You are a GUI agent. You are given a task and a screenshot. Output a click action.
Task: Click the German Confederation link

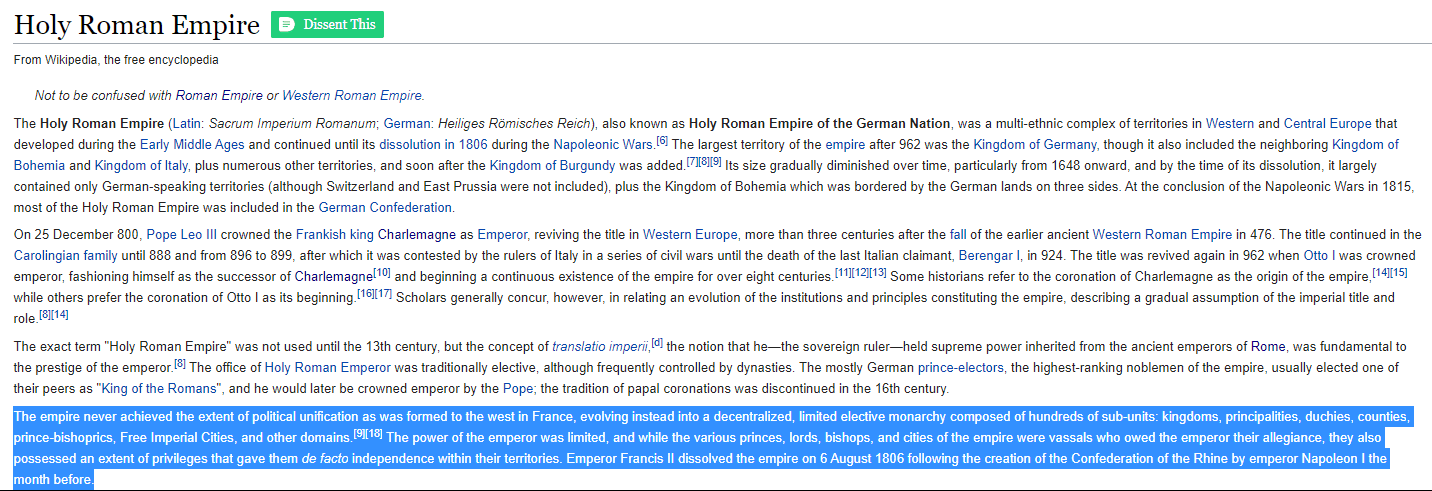[385, 208]
